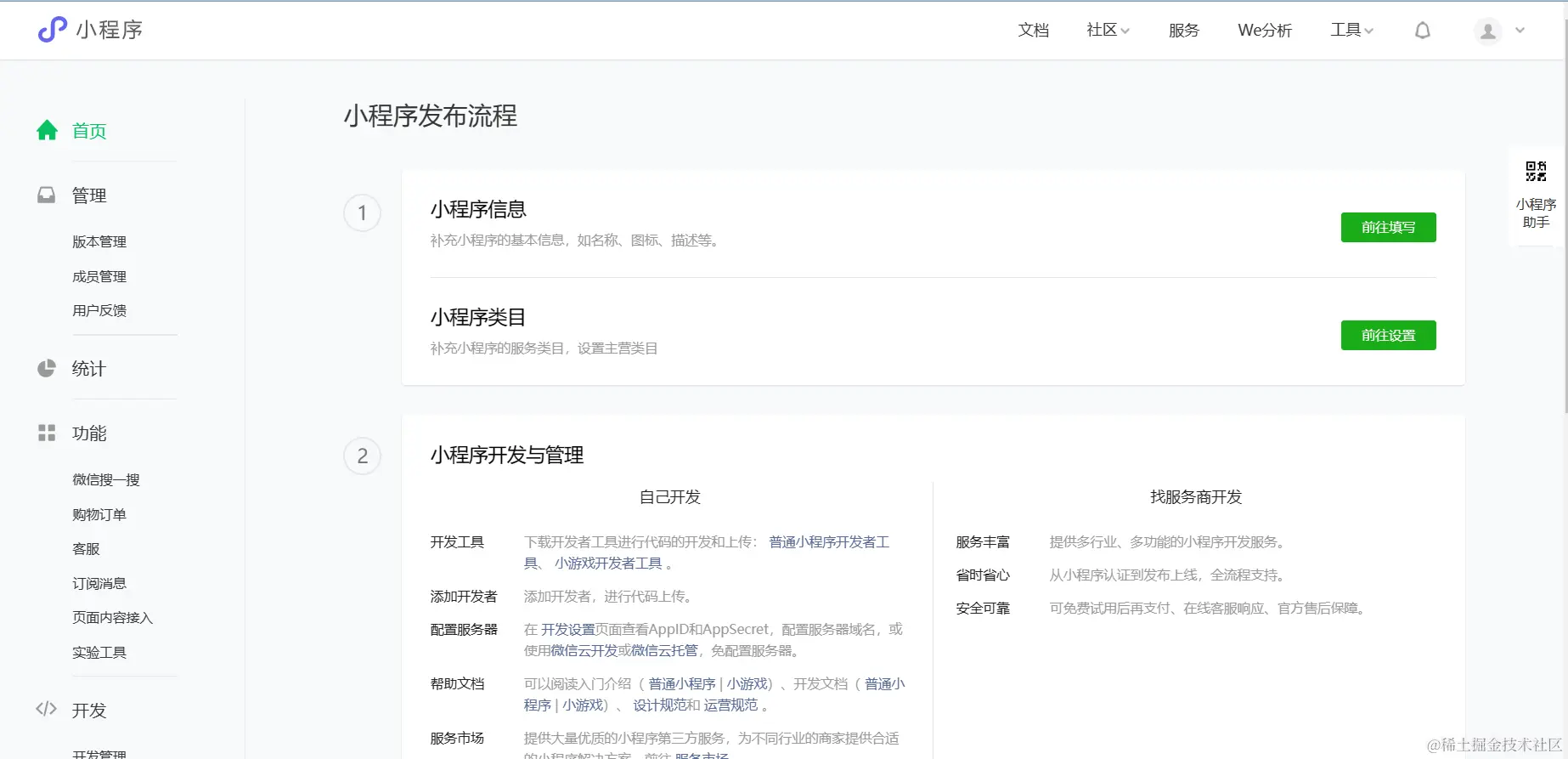
Task: Click the 服务丰富 row label
Action: (x=983, y=542)
